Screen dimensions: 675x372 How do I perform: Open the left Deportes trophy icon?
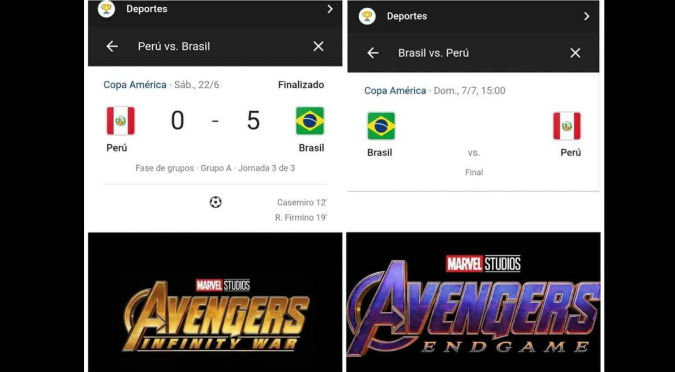click(106, 9)
